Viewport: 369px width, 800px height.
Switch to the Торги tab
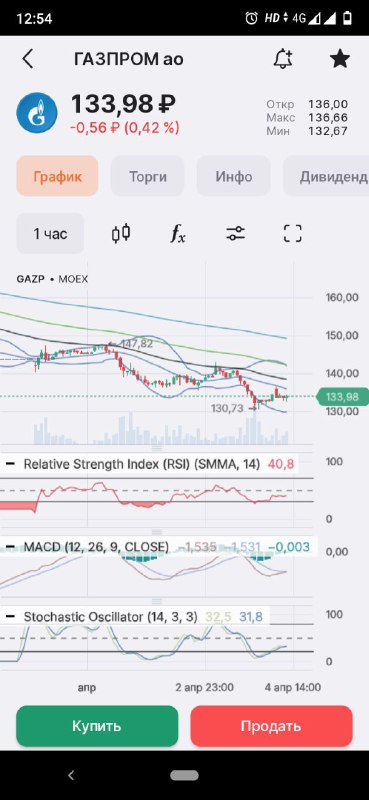(x=147, y=177)
